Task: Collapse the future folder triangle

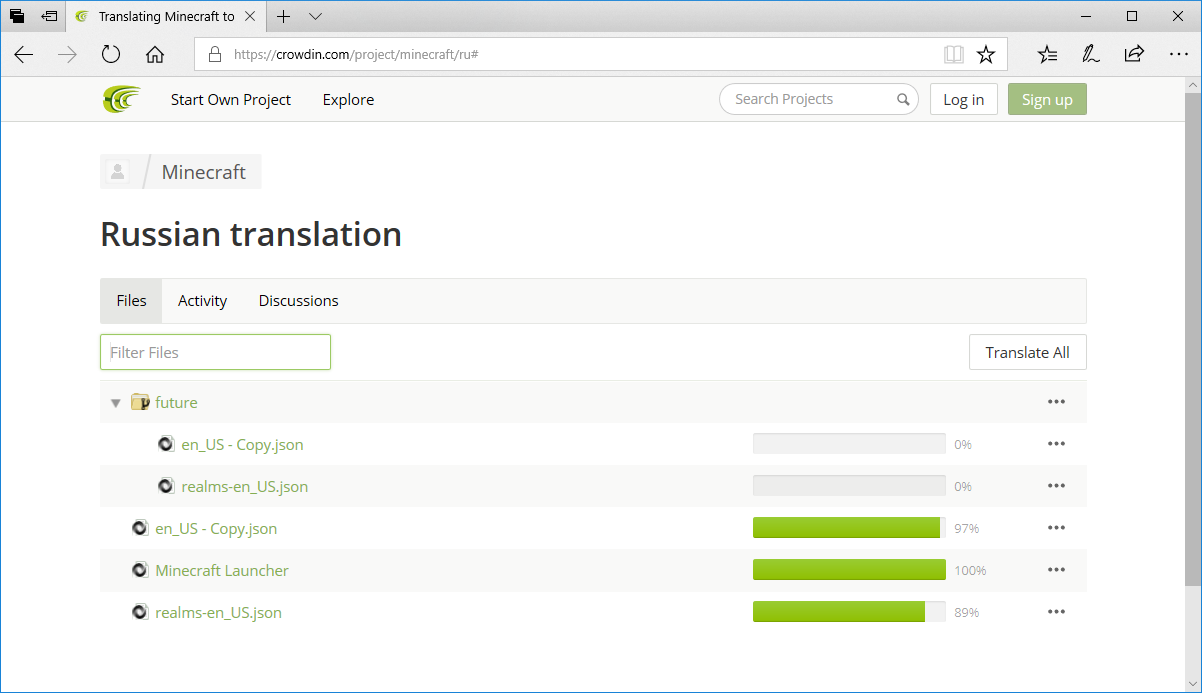Action: coord(116,403)
